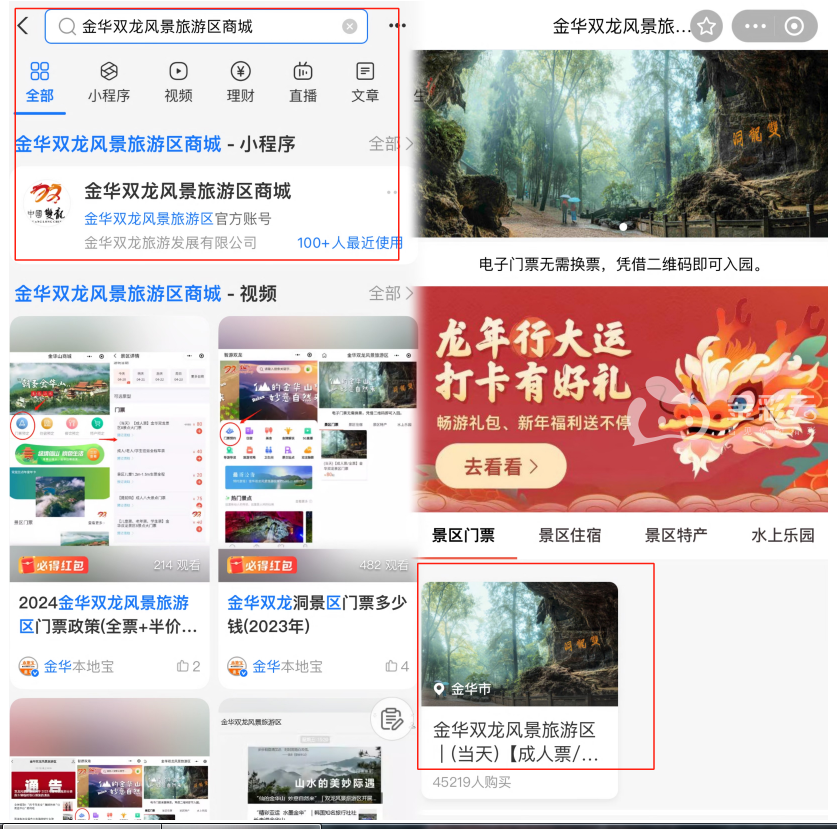Click the search box with 金华双龙风景旅游区商城
The image size is (837, 829).
point(206,26)
